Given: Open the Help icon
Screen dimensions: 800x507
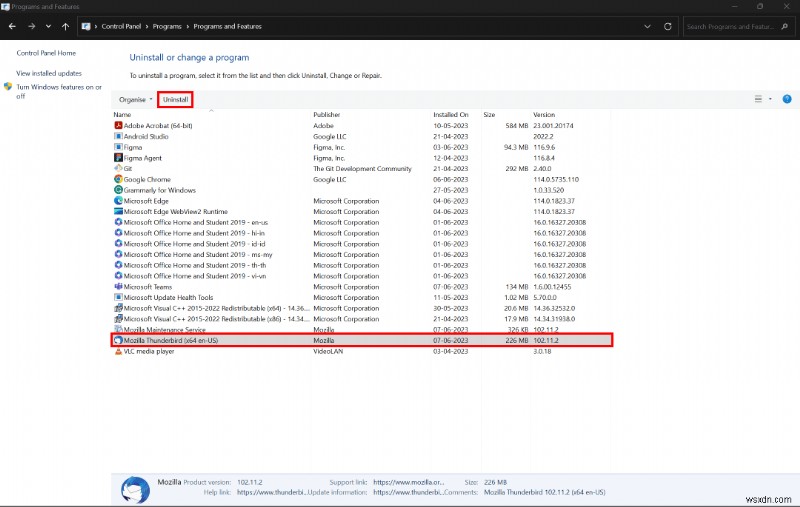Looking at the screenshot, I should [x=787, y=99].
